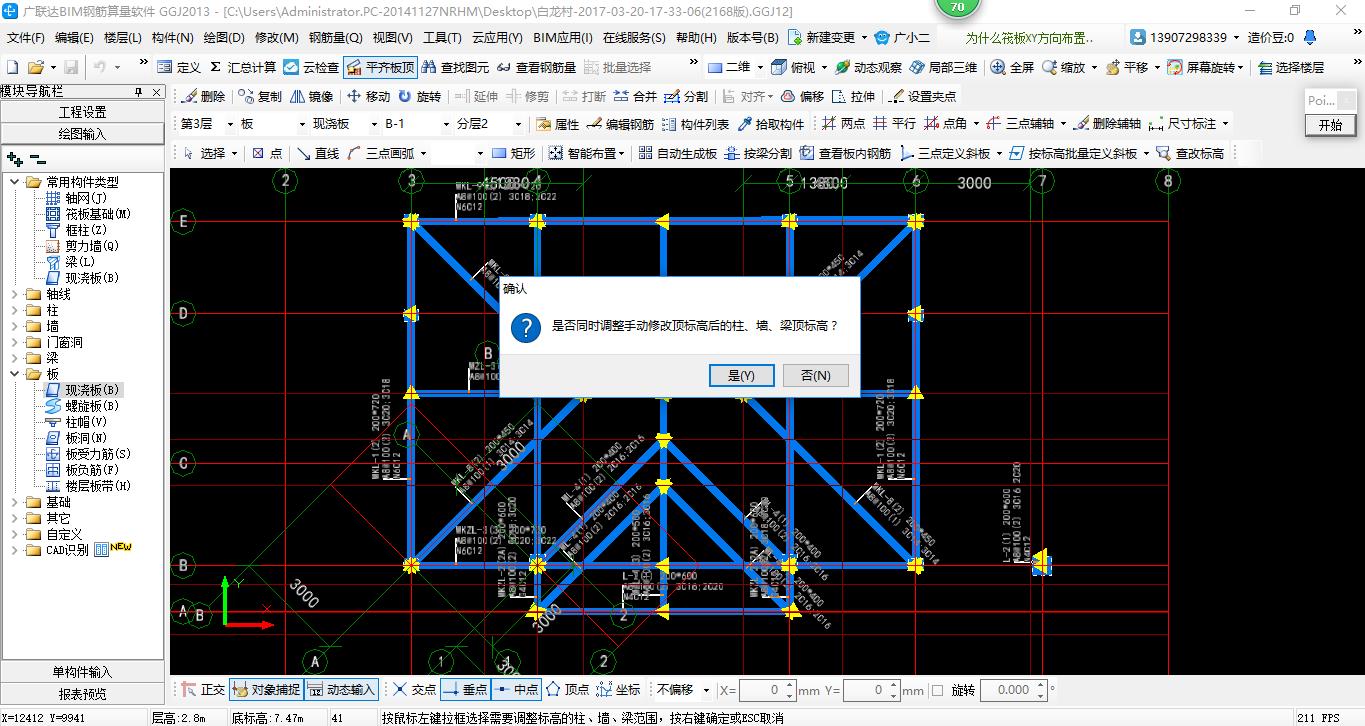Viewport: 1365px width, 726px height.
Task: Click the 删除 tool
Action: 203,96
